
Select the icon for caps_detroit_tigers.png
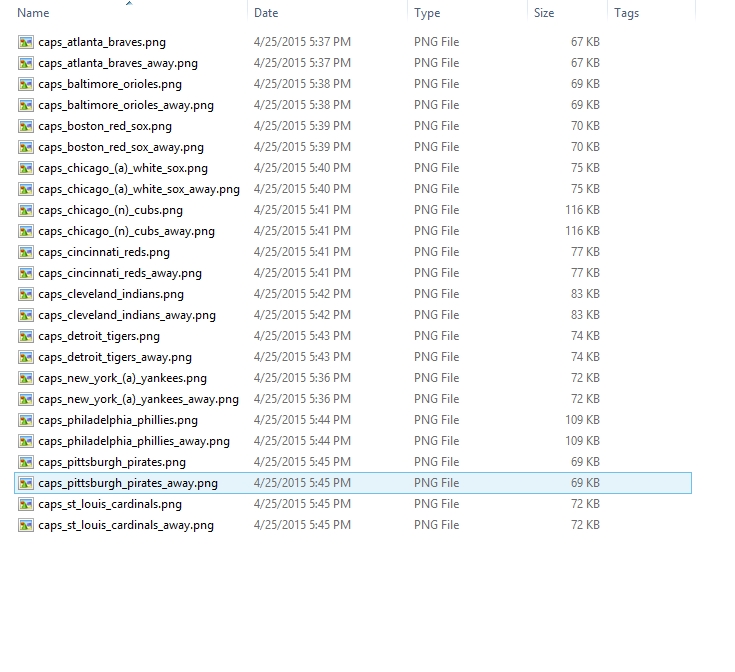point(26,336)
